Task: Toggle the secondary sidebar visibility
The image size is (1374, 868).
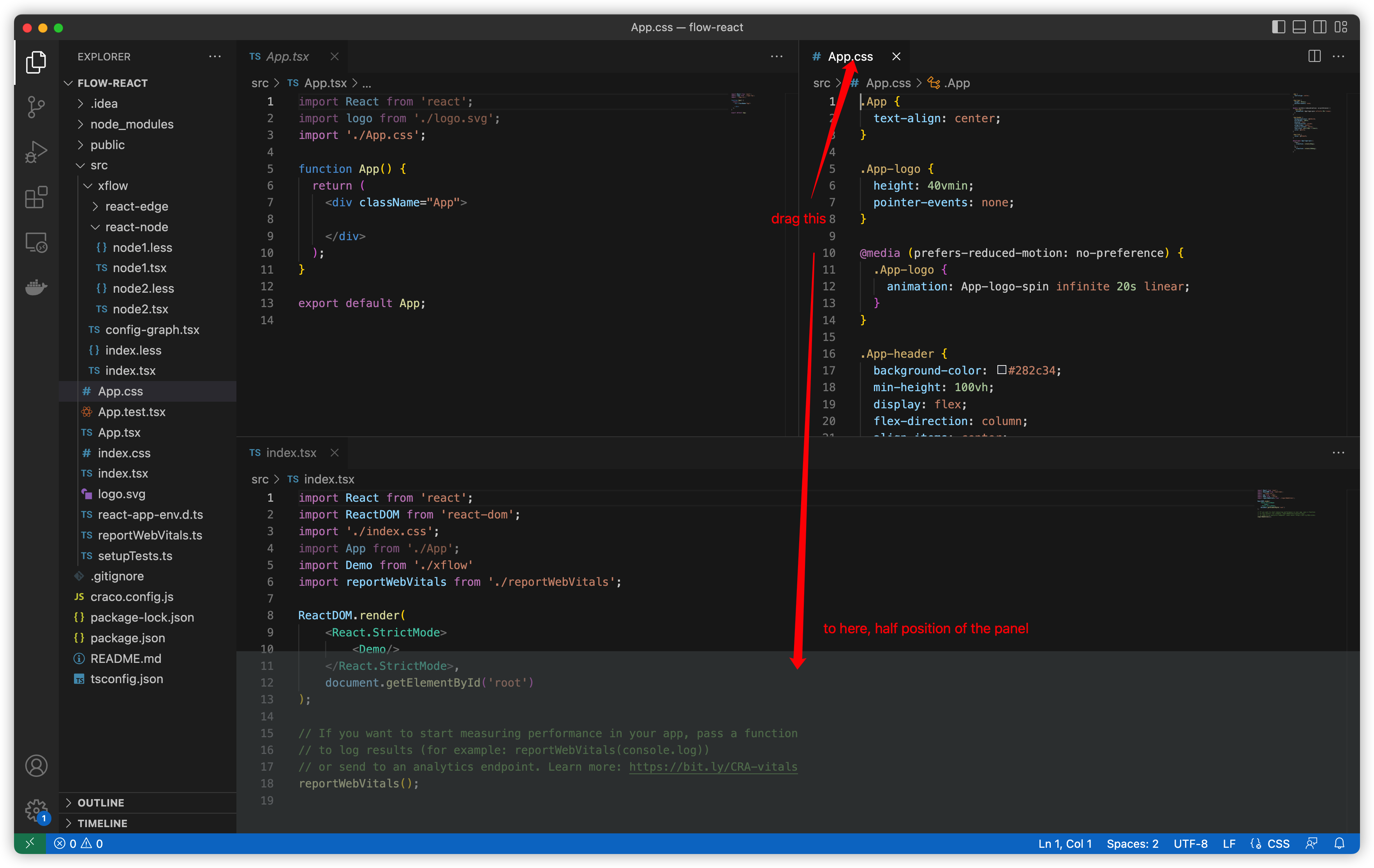Action: (1319, 27)
